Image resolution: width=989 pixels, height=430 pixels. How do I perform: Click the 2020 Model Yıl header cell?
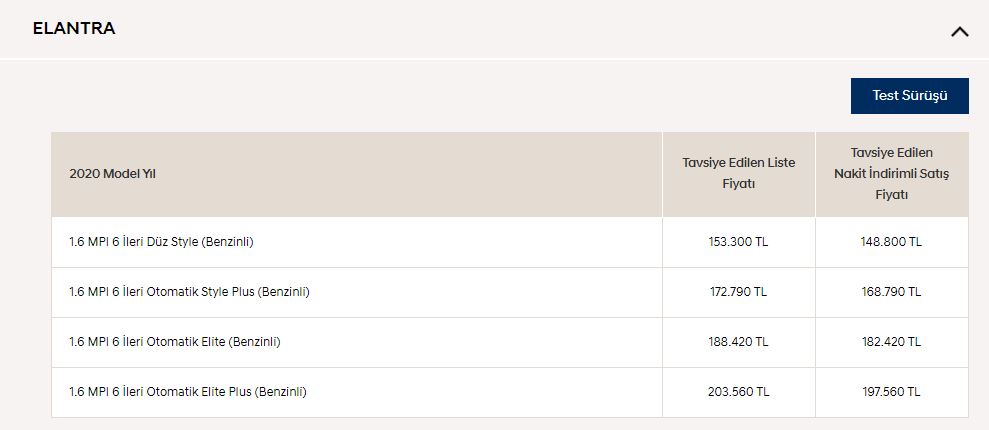[357, 174]
